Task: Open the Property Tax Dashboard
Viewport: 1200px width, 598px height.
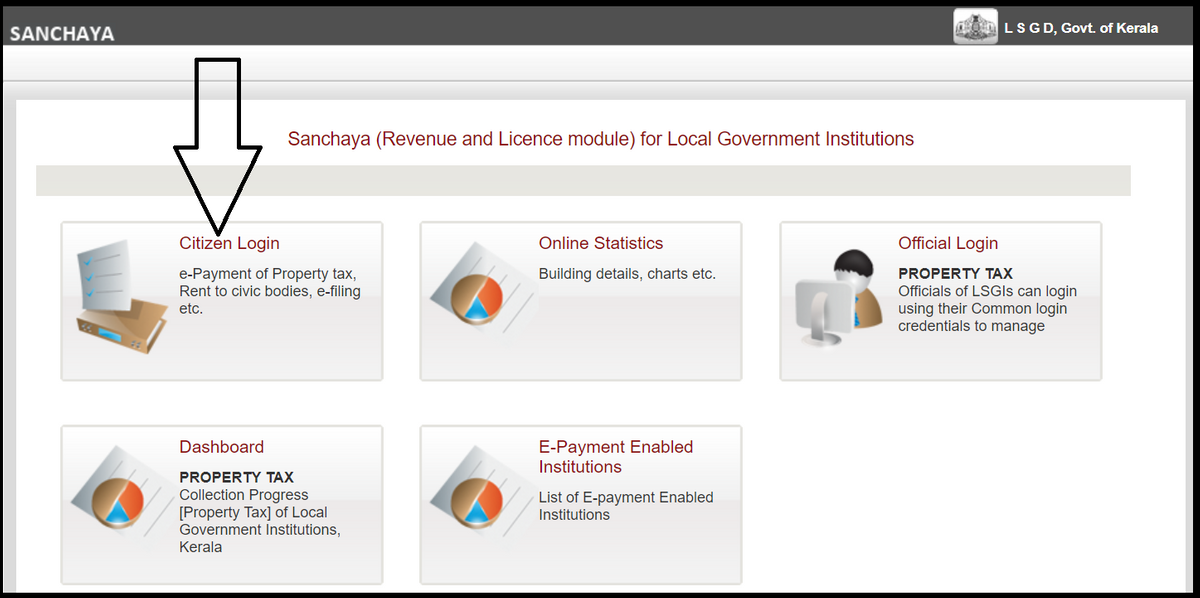Action: coord(222,446)
